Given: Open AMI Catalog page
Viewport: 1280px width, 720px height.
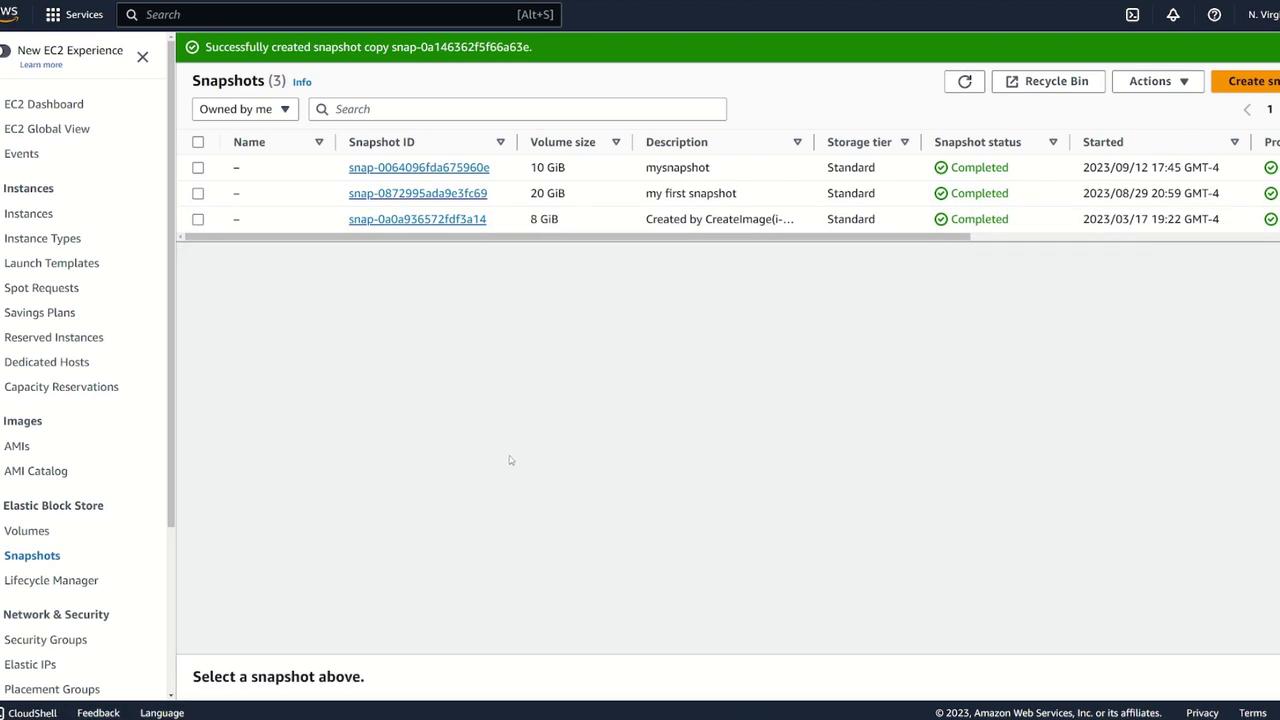Looking at the screenshot, I should (36, 471).
